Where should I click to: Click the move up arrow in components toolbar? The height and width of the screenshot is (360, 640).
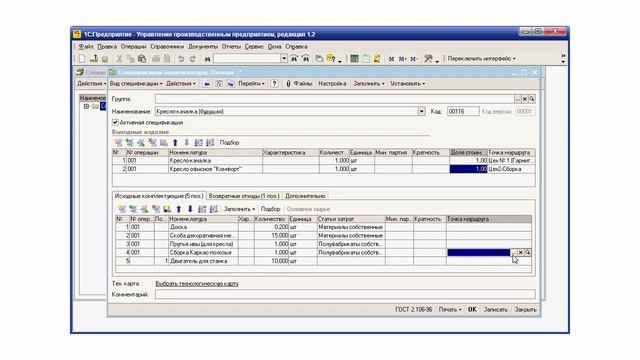click(178, 209)
